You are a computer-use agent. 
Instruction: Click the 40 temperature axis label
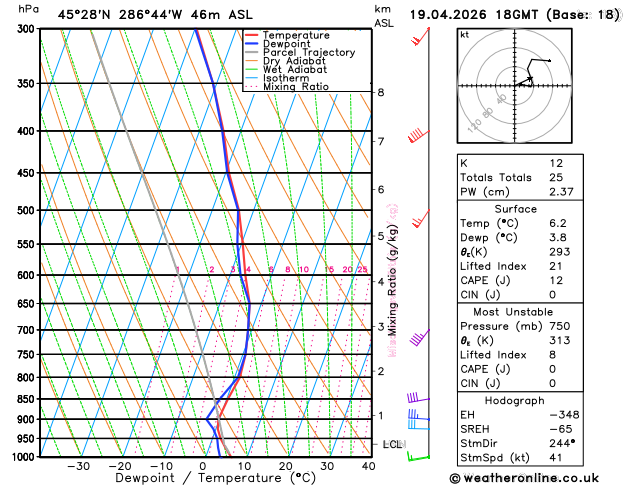(x=369, y=466)
